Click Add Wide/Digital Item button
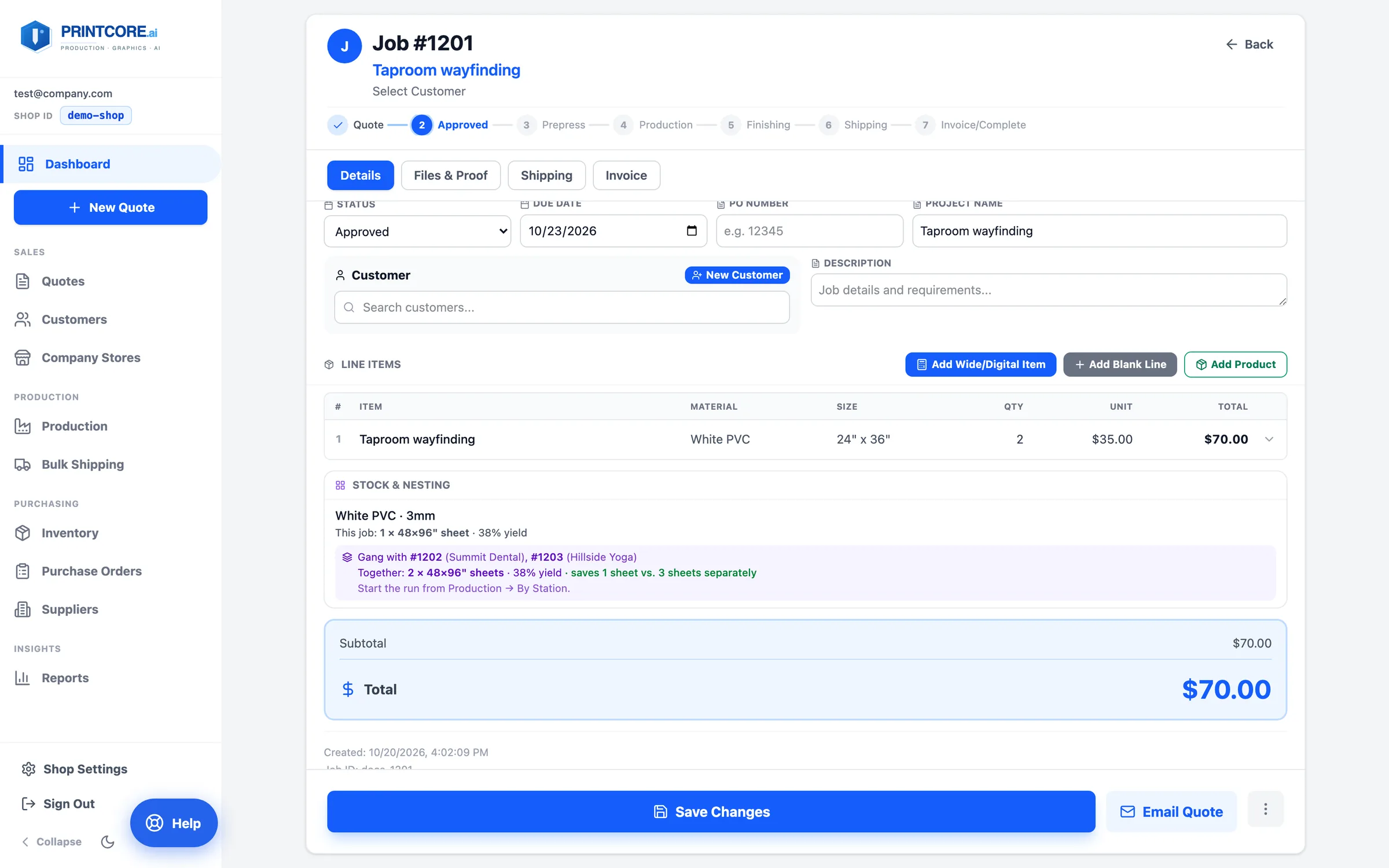 (980, 365)
